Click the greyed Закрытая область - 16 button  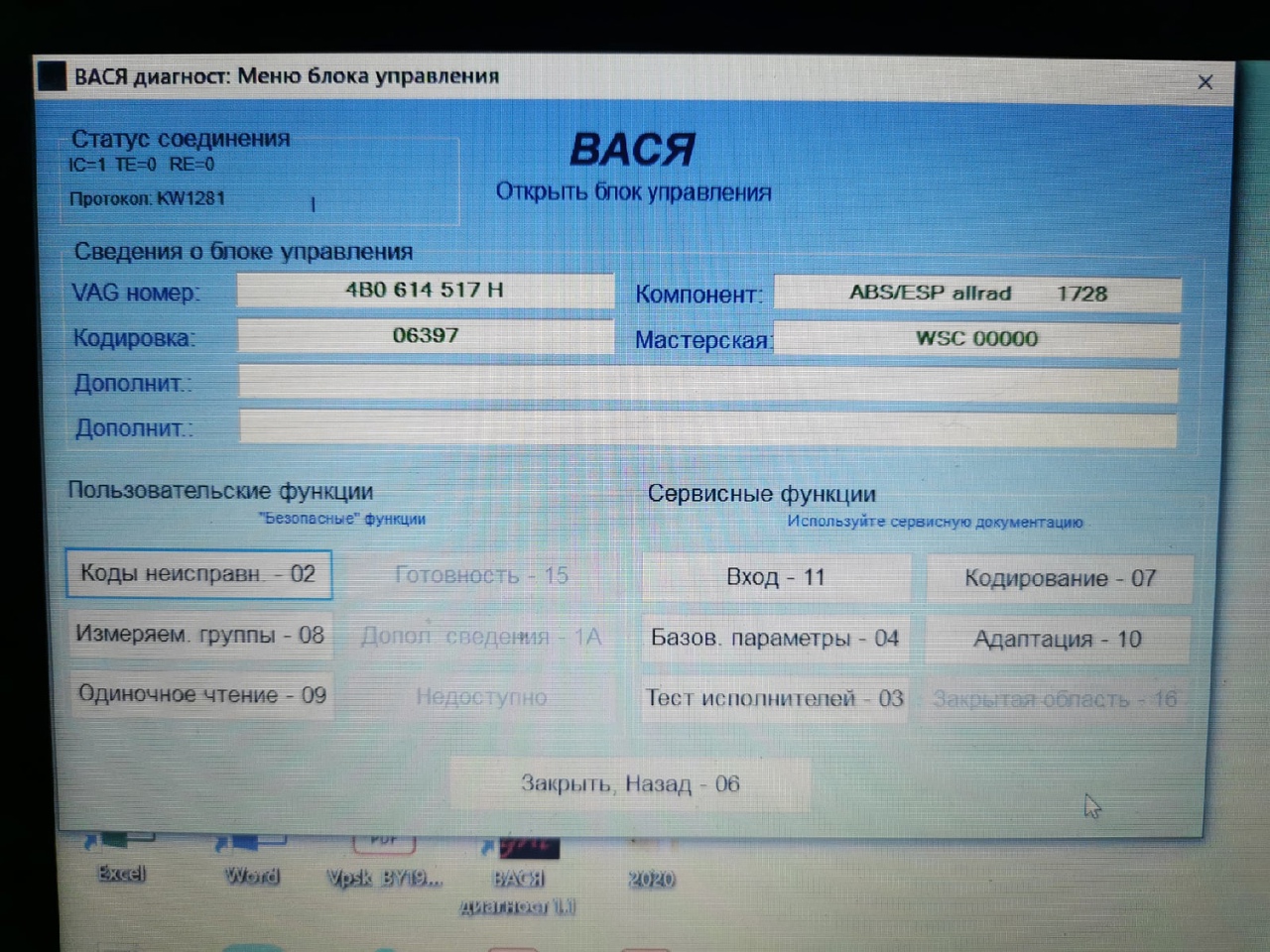1056,699
